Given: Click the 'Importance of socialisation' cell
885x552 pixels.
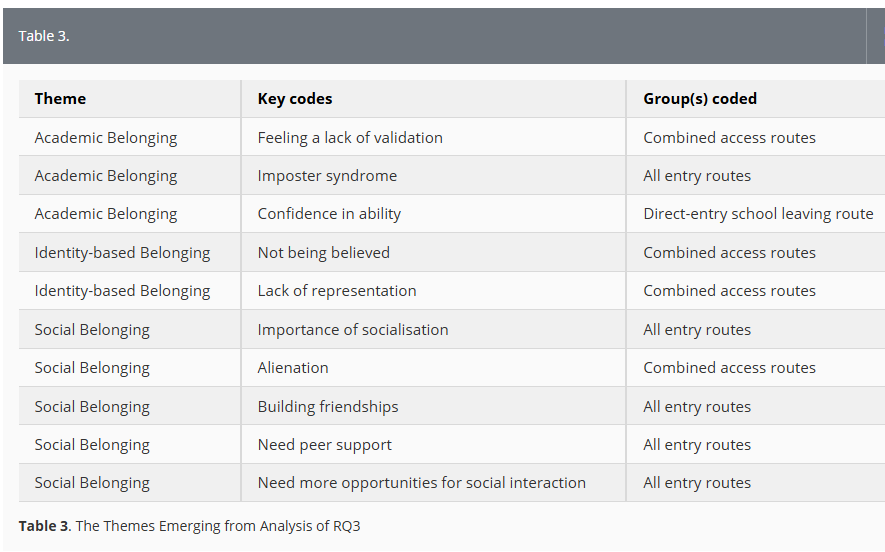Looking at the screenshot, I should coord(353,330).
